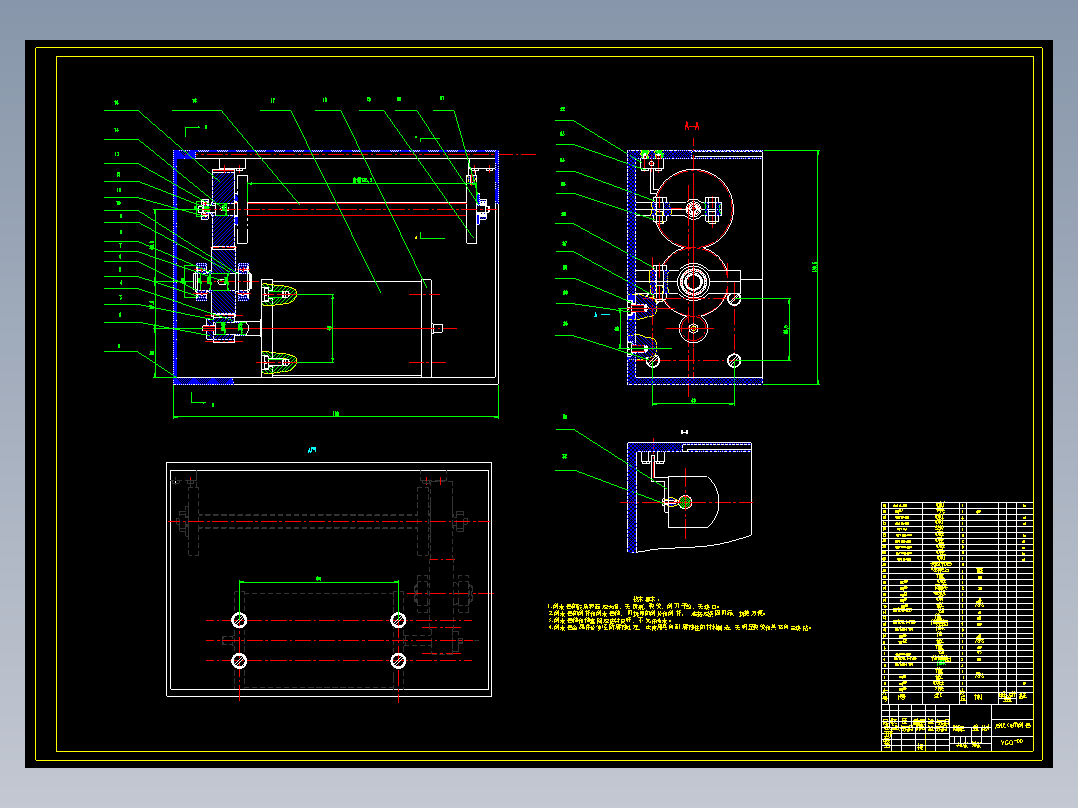Select the upper hatched motor mounting bolt
Image resolution: width=1078 pixels, height=808 pixels.
coord(279,296)
